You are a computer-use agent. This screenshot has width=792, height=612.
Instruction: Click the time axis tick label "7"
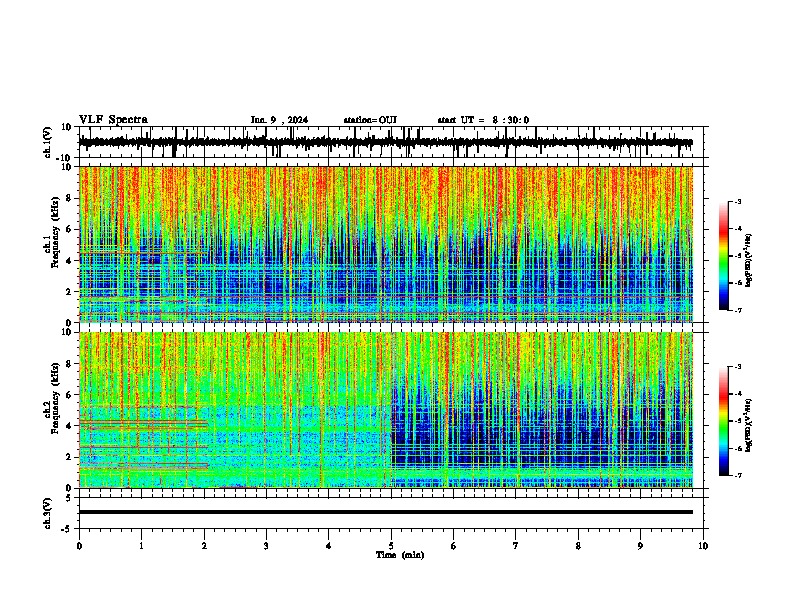[x=516, y=546]
